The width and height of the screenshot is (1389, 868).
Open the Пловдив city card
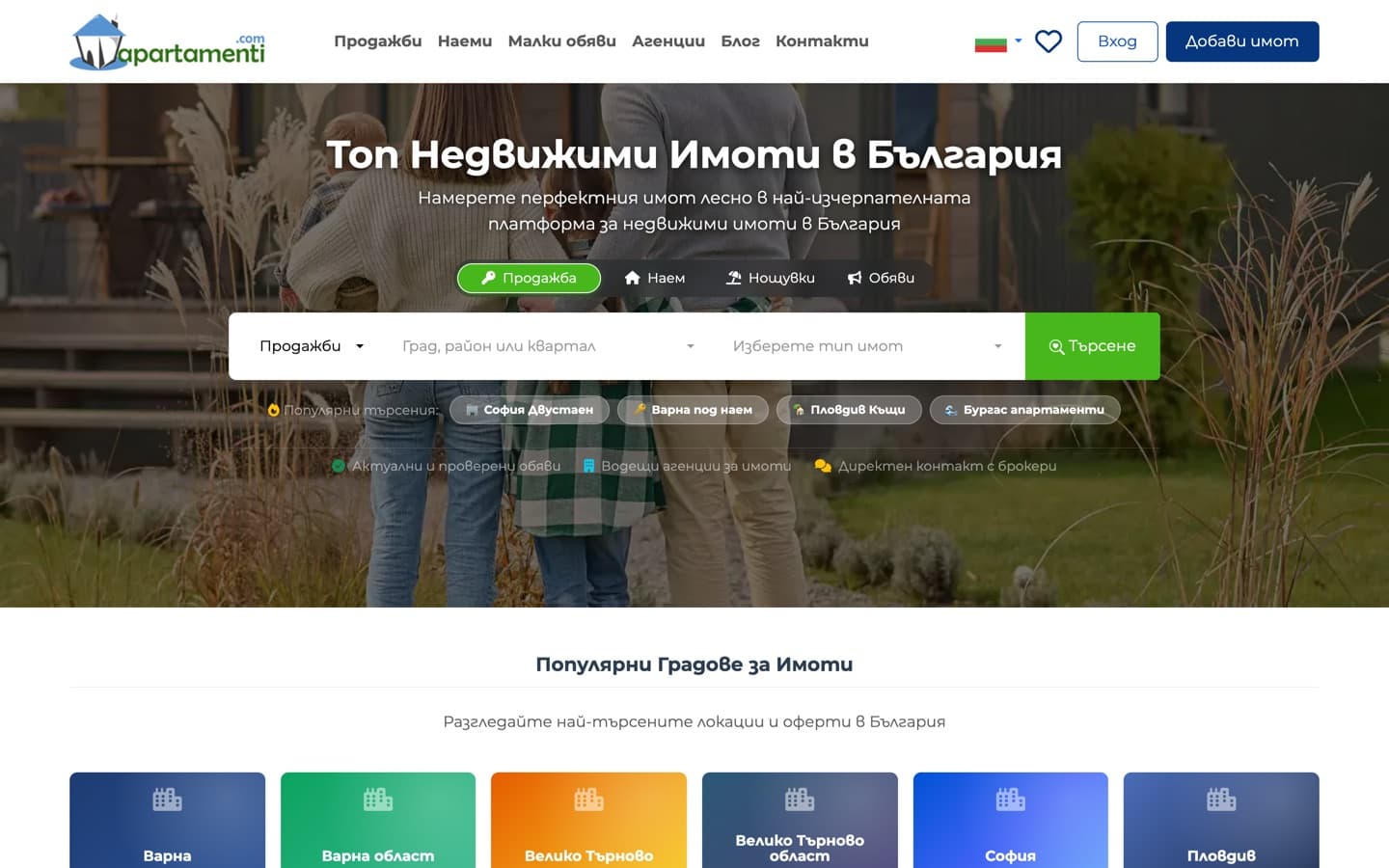[1221, 821]
